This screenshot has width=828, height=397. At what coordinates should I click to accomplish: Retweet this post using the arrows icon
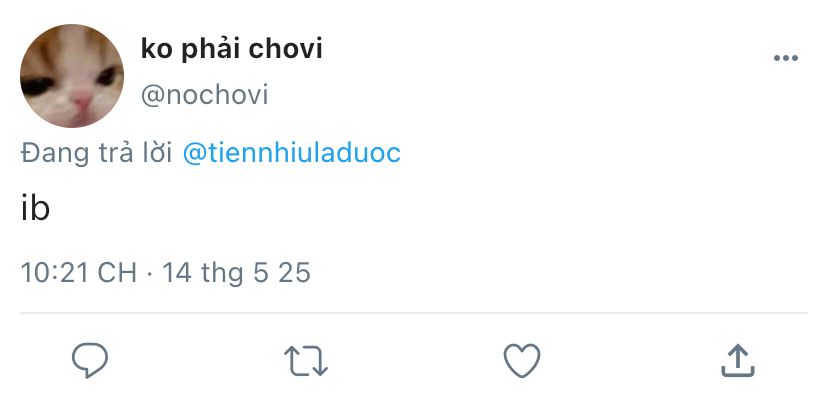tap(306, 361)
